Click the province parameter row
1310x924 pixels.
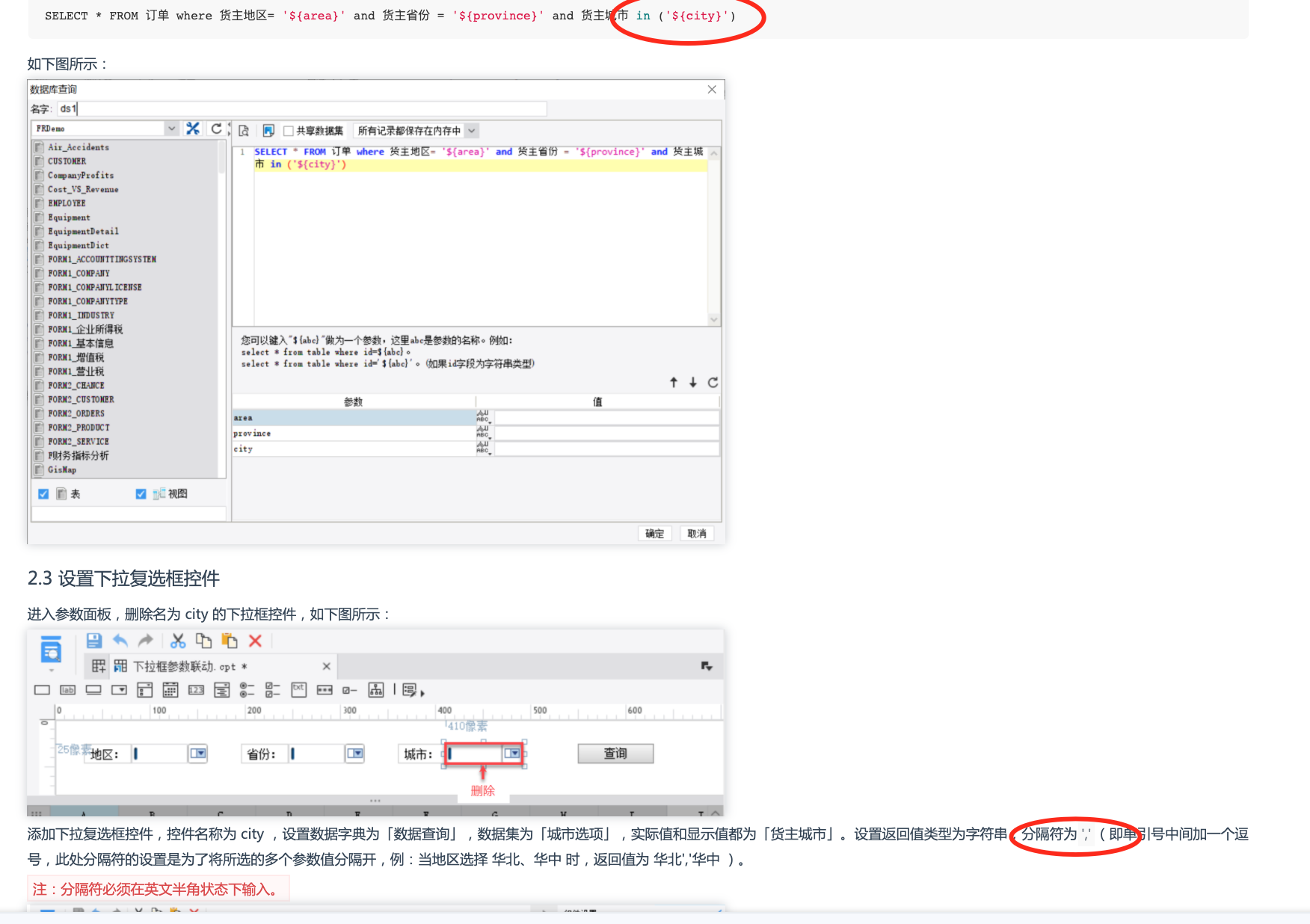(x=353, y=434)
